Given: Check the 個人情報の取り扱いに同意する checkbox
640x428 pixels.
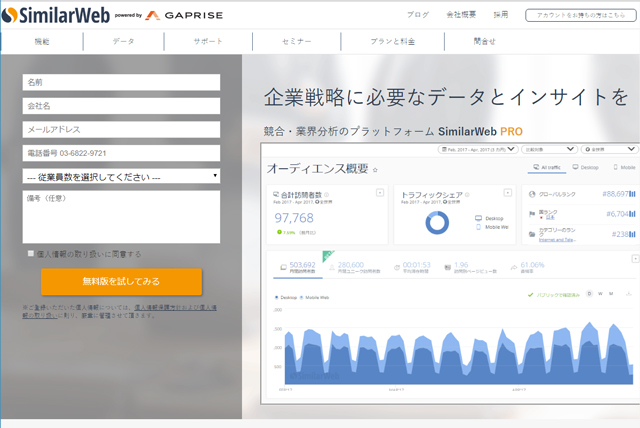Looking at the screenshot, I should pyautogui.click(x=31, y=254).
